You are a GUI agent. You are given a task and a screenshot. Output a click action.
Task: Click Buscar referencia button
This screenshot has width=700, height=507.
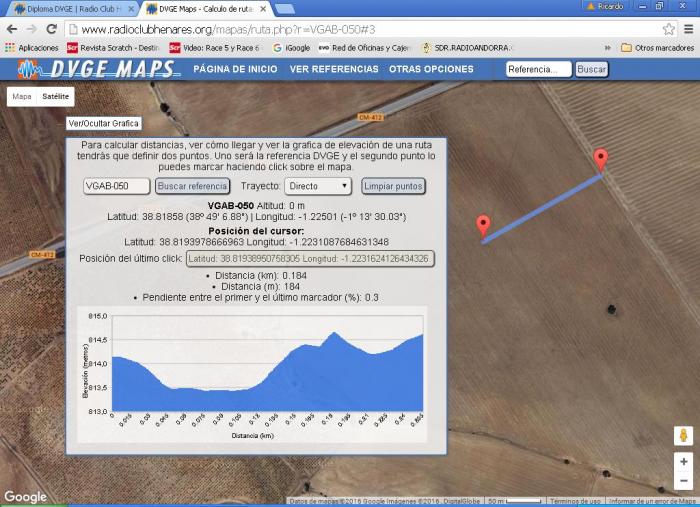[192, 186]
